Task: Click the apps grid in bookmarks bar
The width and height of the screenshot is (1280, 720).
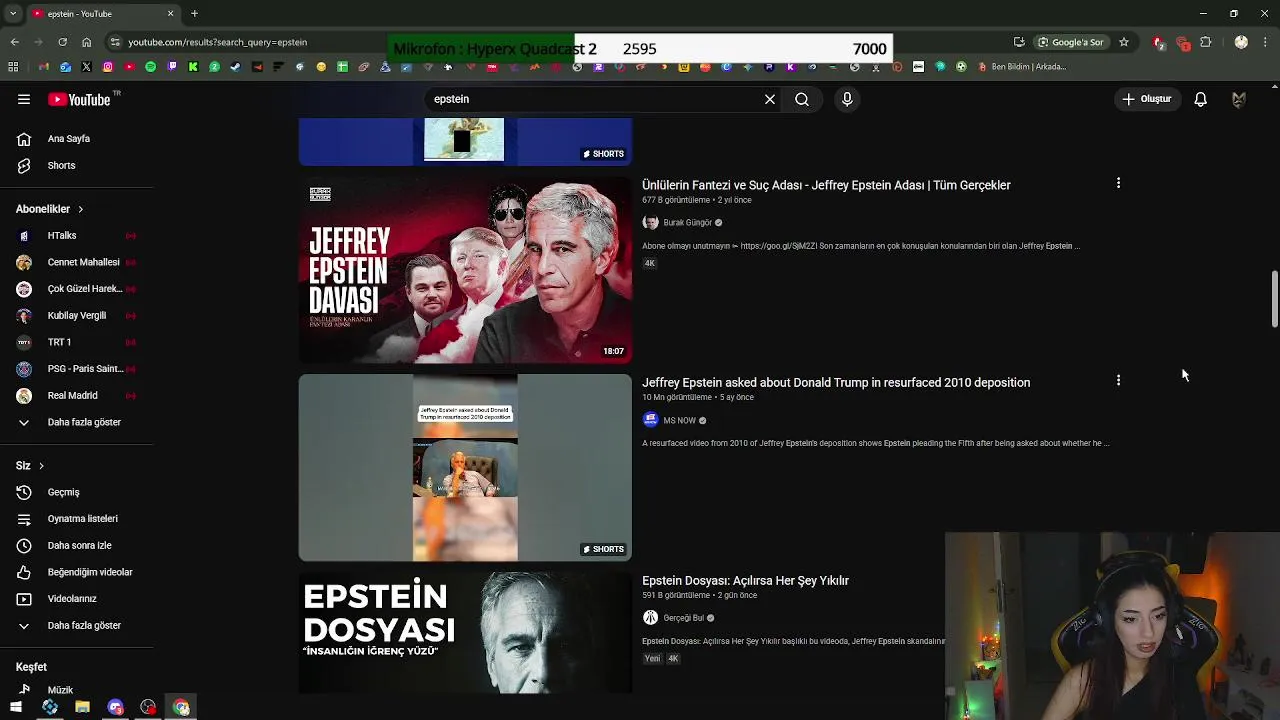Action: tap(13, 67)
